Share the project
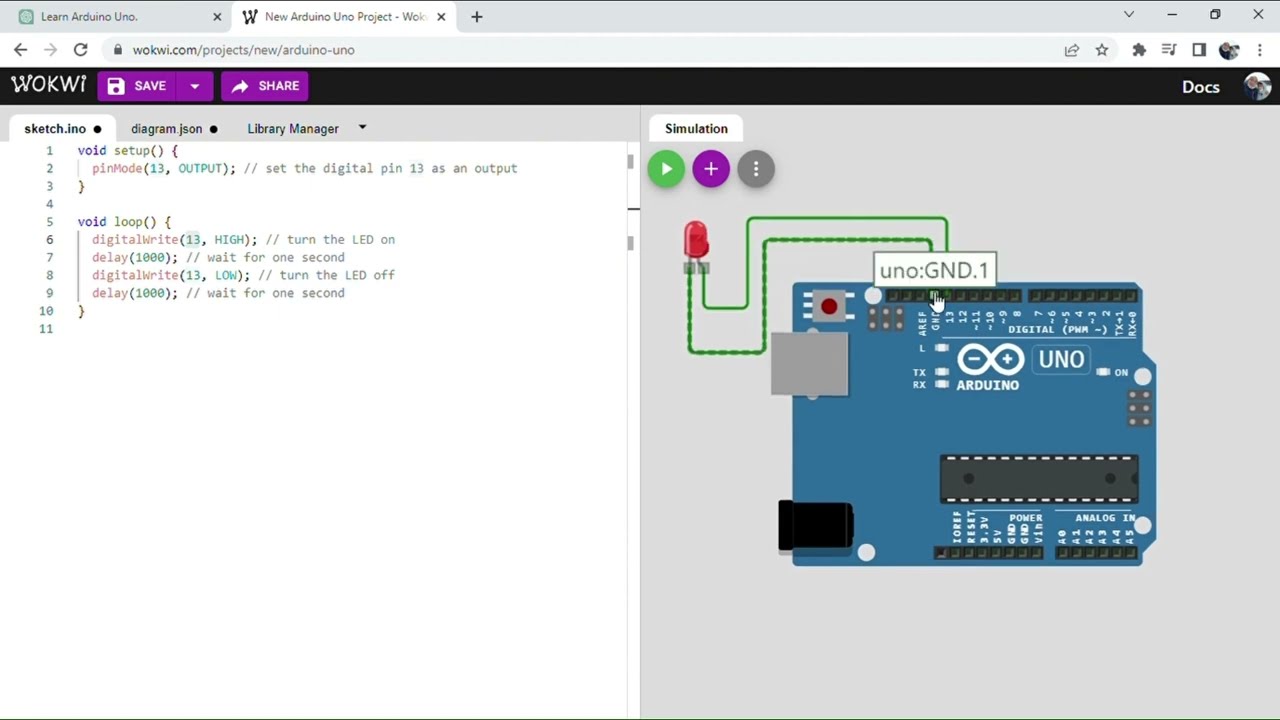The width and height of the screenshot is (1280, 720). (x=266, y=86)
